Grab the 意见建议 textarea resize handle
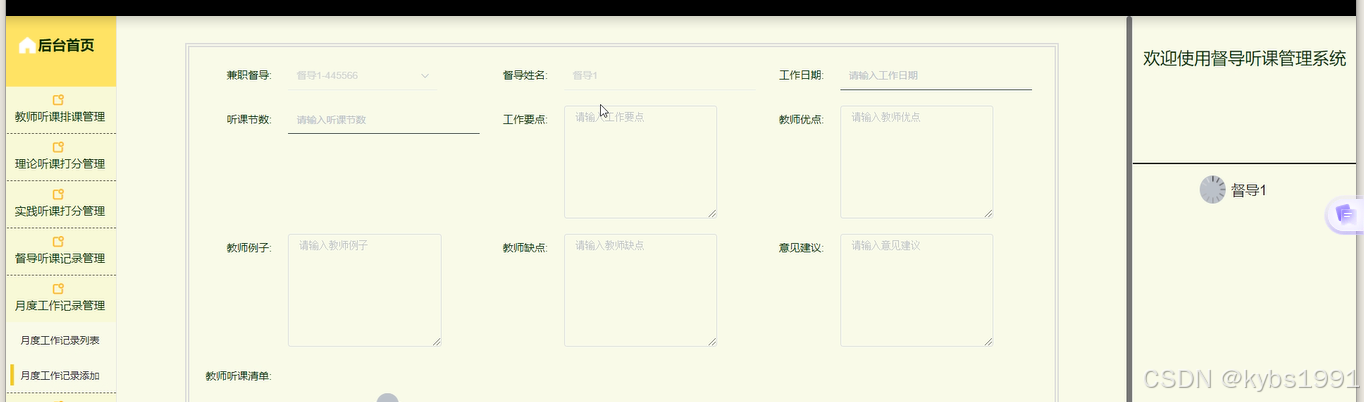The width and height of the screenshot is (1364, 402). point(988,341)
